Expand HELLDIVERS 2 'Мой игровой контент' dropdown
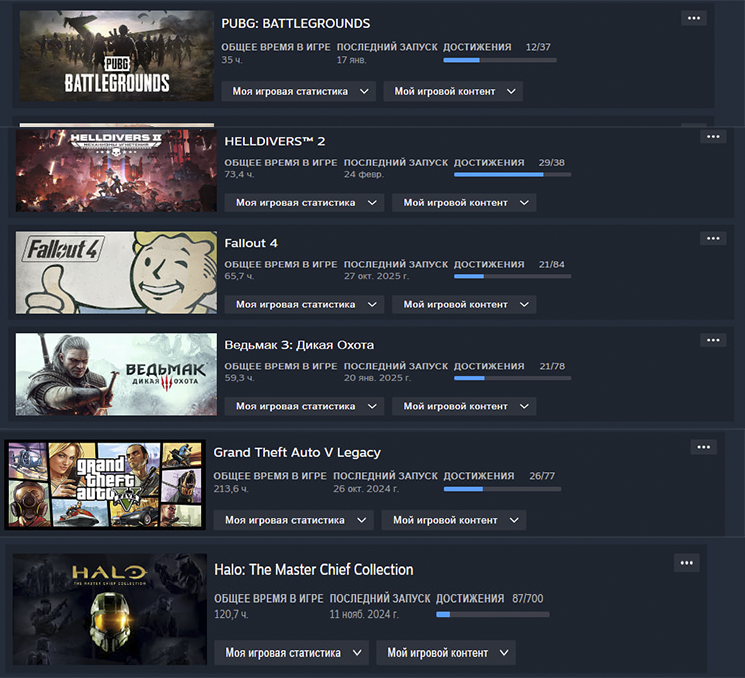The height and width of the screenshot is (678, 745). pyautogui.click(x=463, y=203)
